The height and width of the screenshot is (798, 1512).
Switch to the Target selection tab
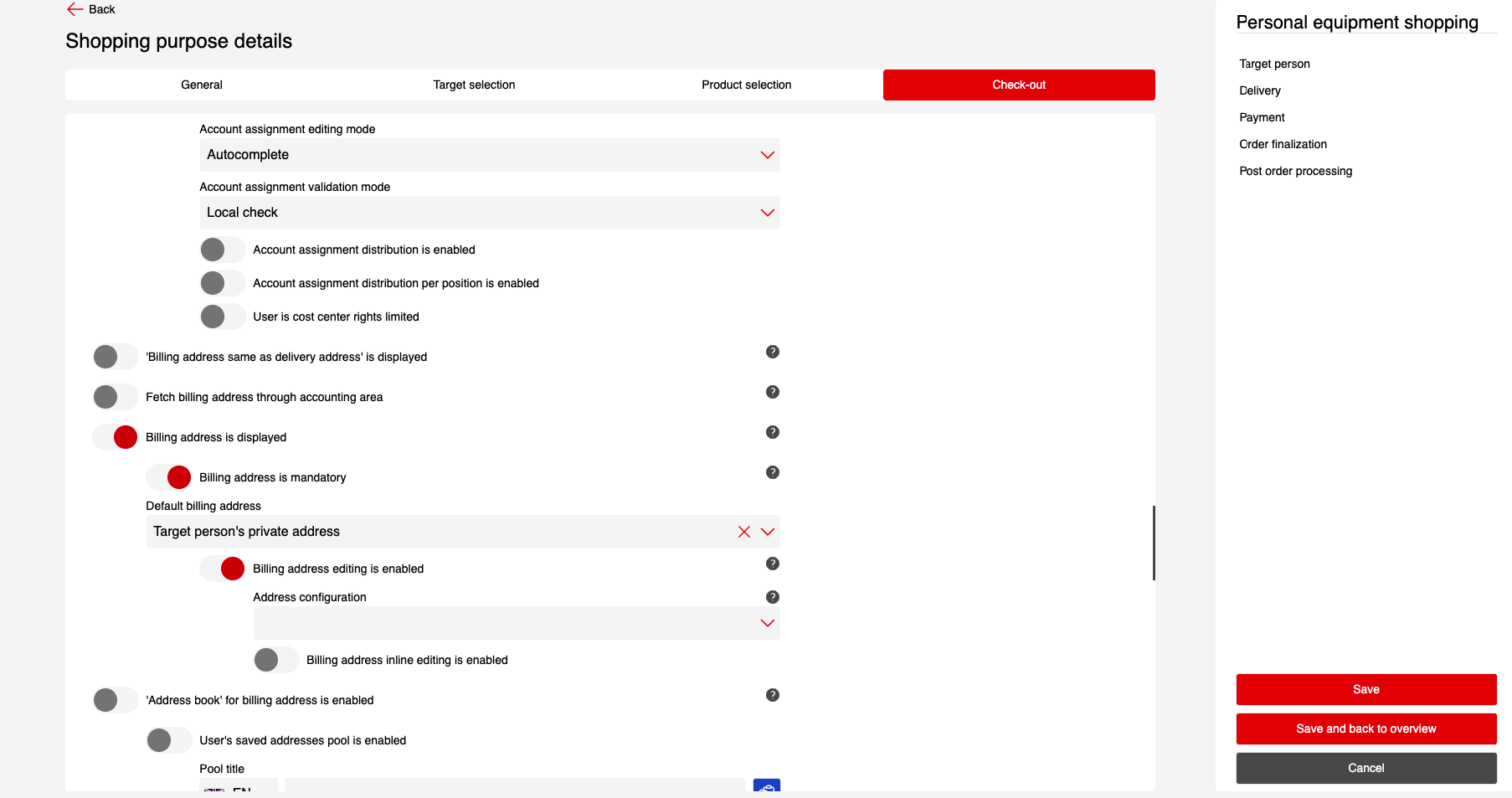pos(474,85)
